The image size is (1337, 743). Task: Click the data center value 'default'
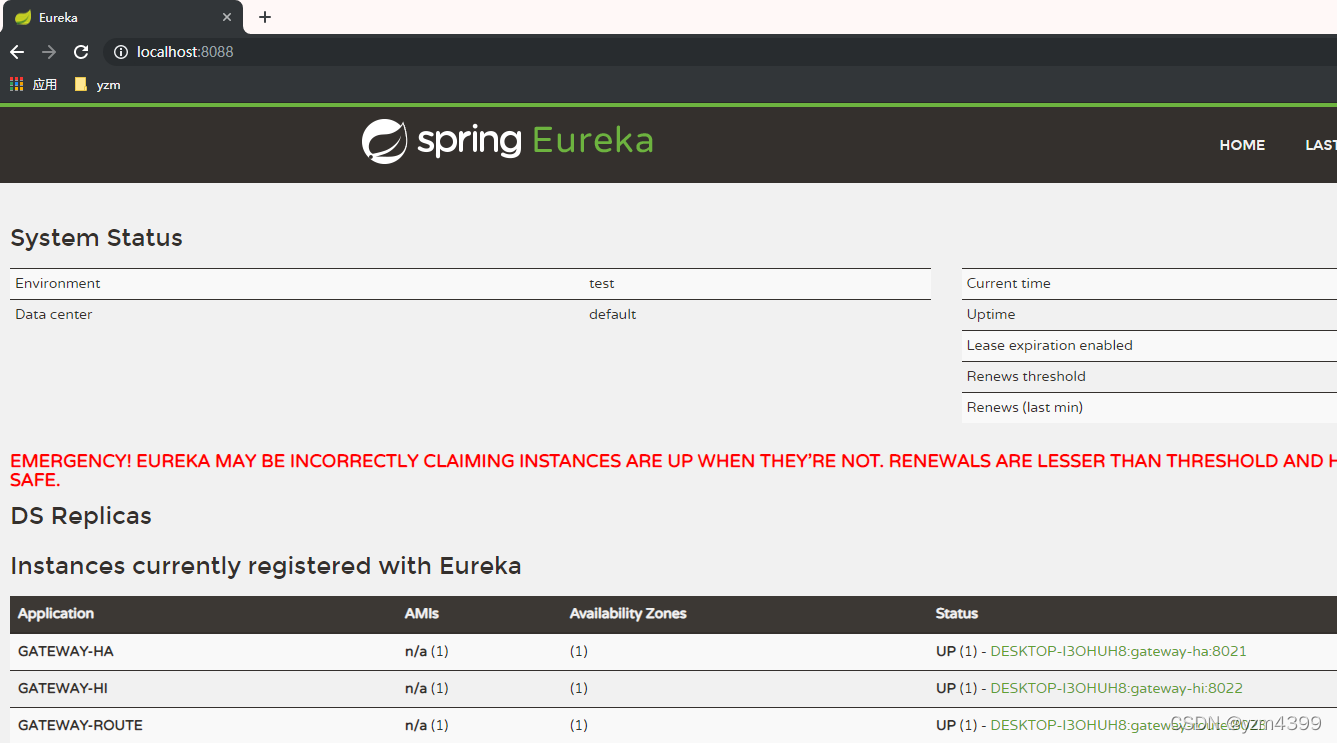pyautogui.click(x=612, y=314)
